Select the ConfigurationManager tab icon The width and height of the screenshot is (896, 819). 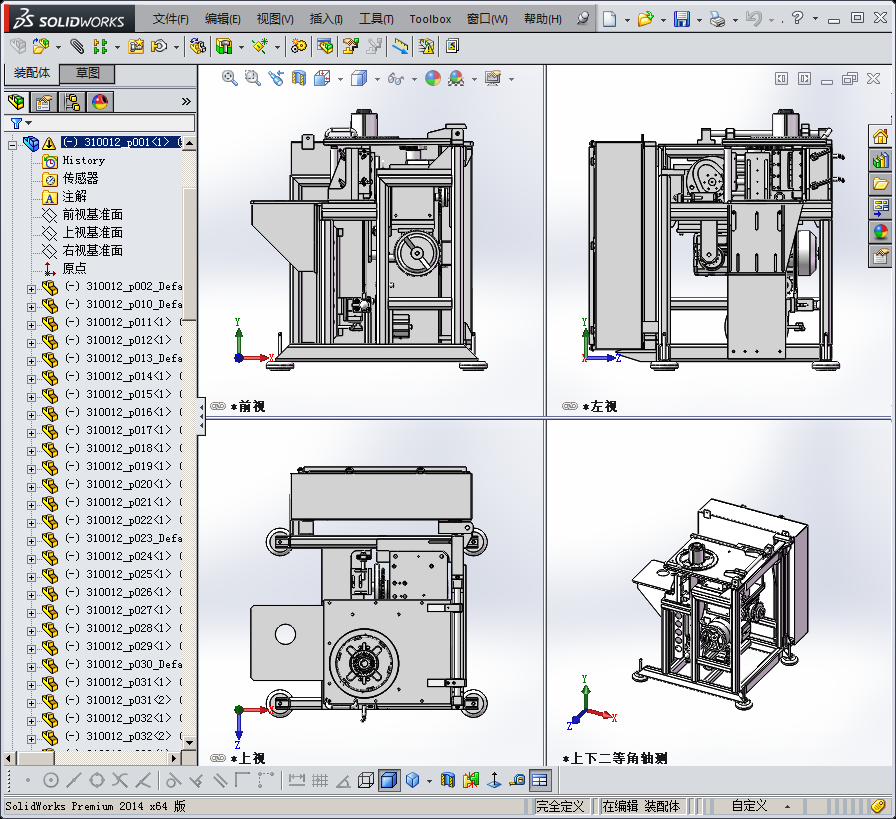click(x=72, y=101)
